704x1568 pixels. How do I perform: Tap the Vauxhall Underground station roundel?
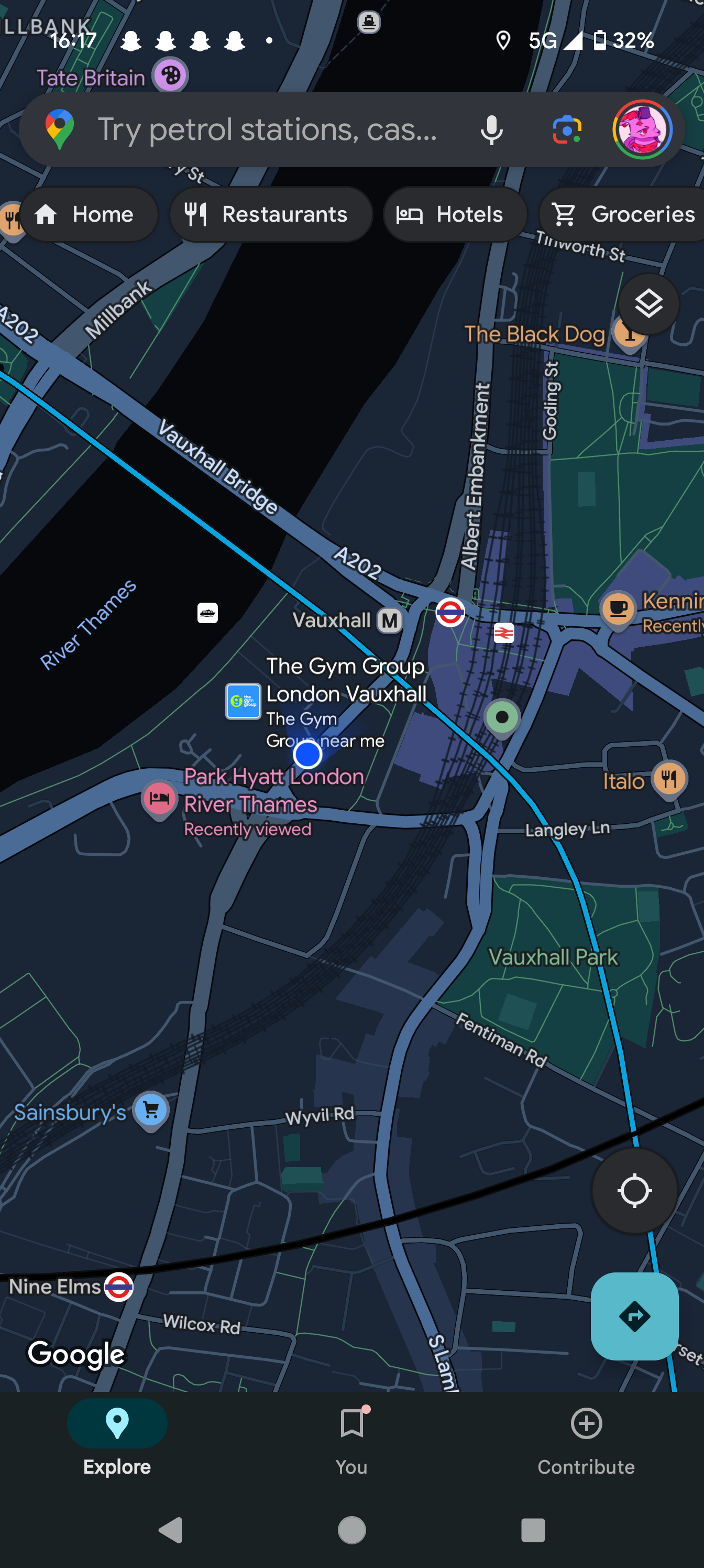[x=450, y=612]
